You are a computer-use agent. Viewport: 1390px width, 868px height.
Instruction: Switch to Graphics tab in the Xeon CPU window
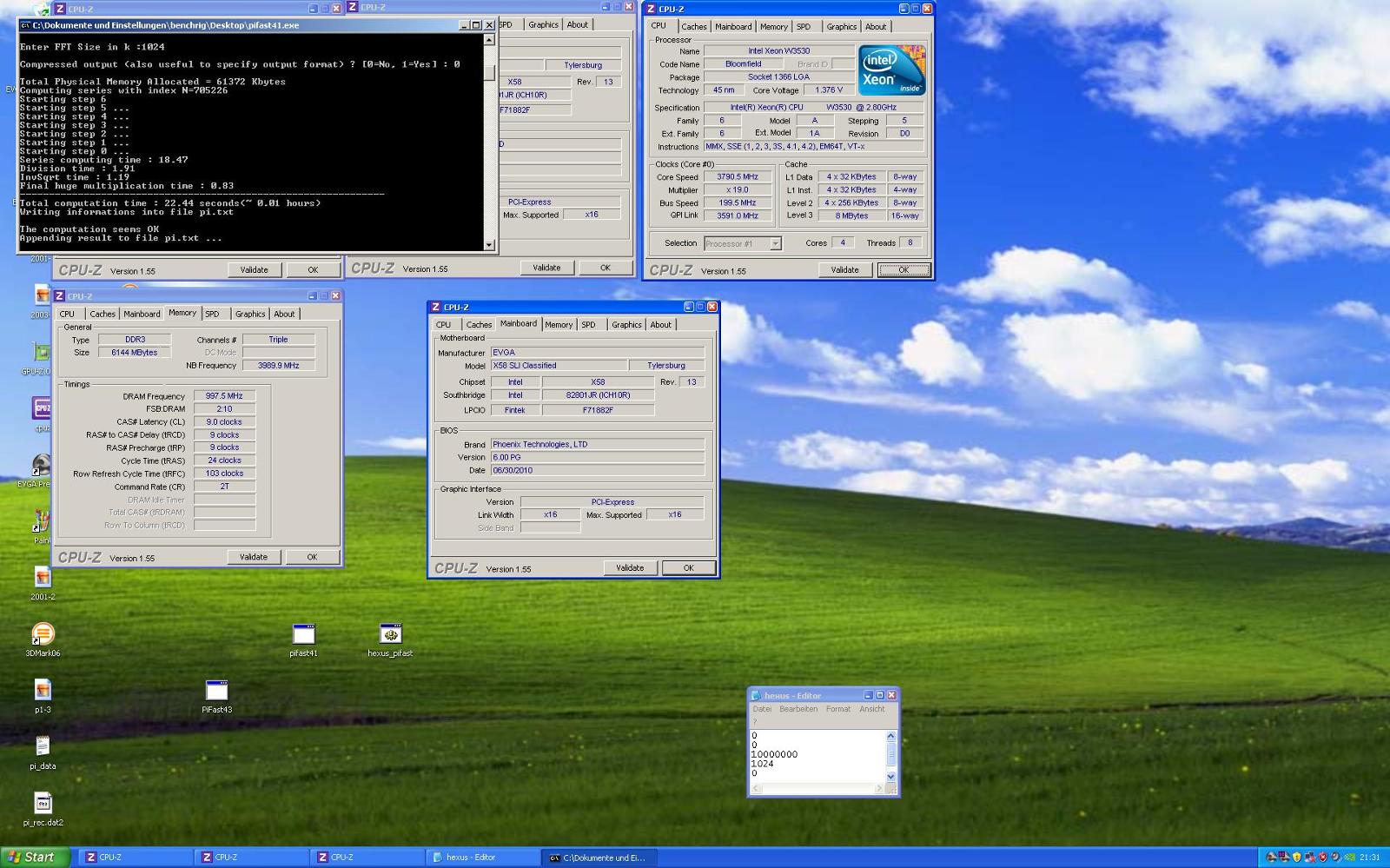[x=841, y=27]
